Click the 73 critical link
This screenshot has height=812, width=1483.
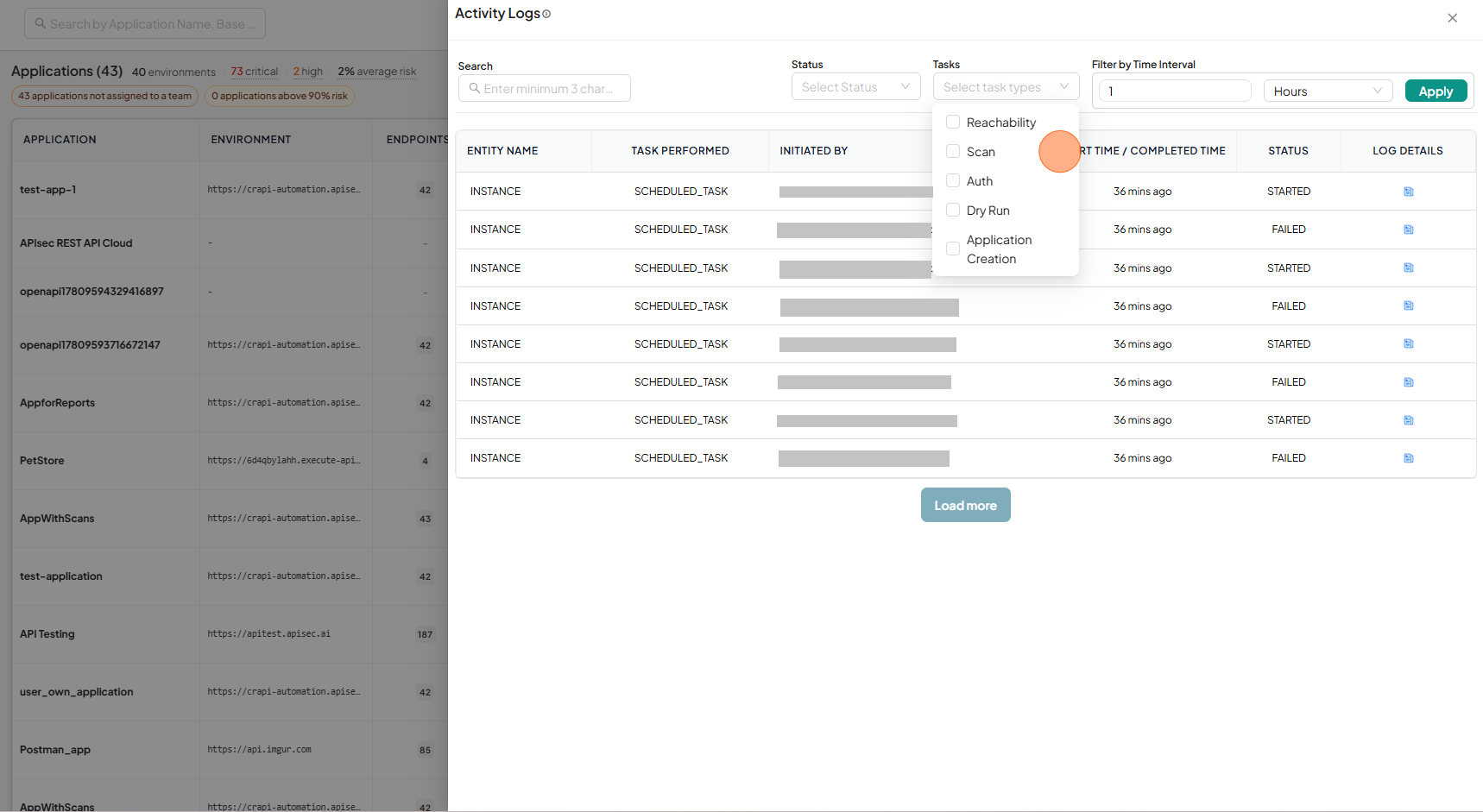click(254, 72)
